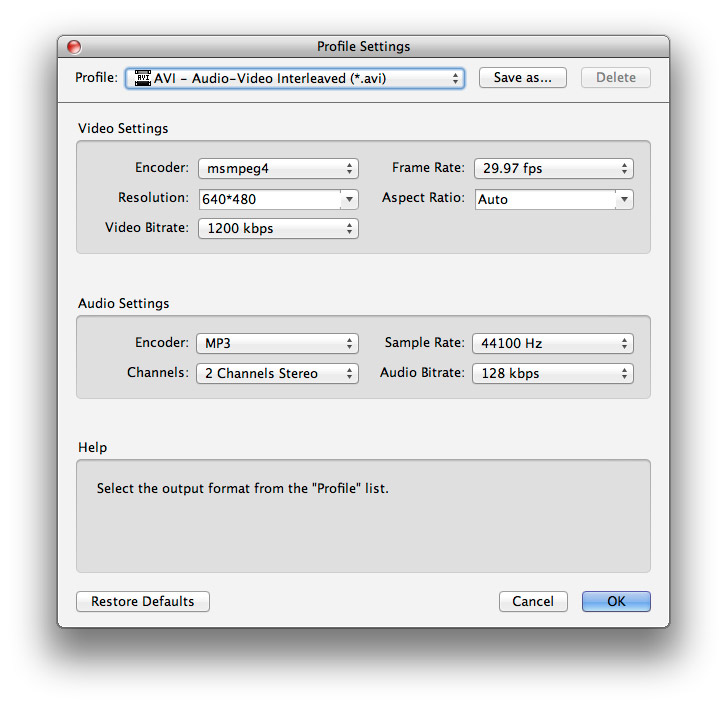Open the audio Encoder MP3 dropdown
Screen dimensions: 727x707
point(277,344)
